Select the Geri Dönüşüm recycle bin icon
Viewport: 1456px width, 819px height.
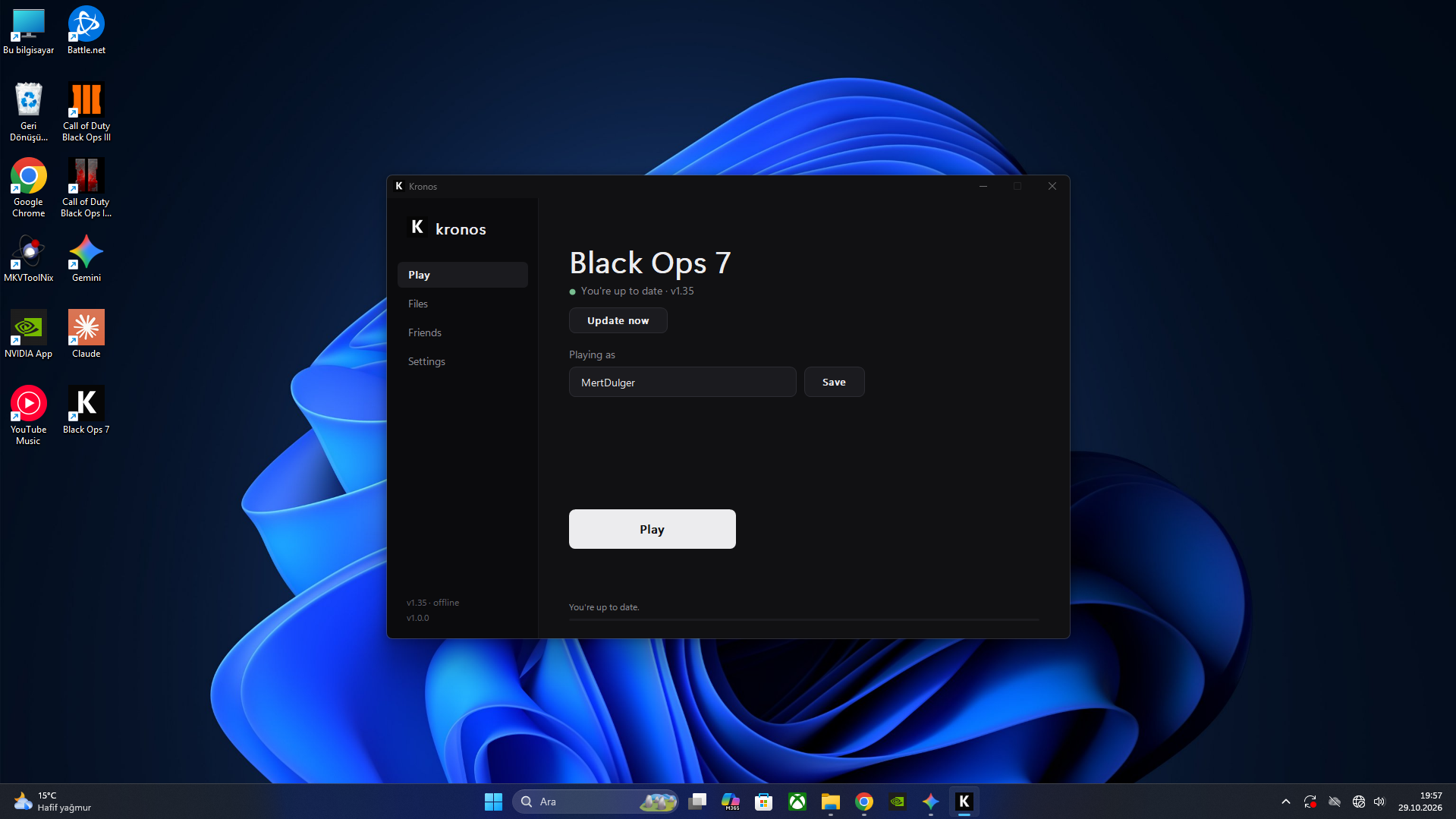(x=29, y=112)
